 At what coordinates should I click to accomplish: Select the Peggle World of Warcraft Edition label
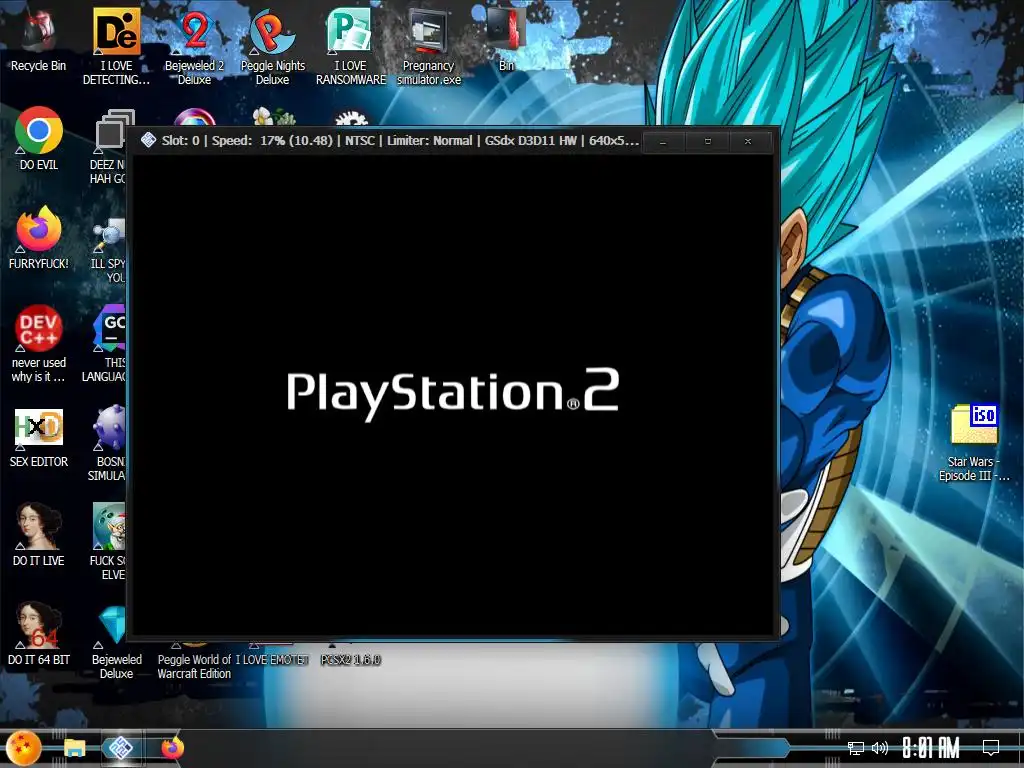tap(194, 667)
